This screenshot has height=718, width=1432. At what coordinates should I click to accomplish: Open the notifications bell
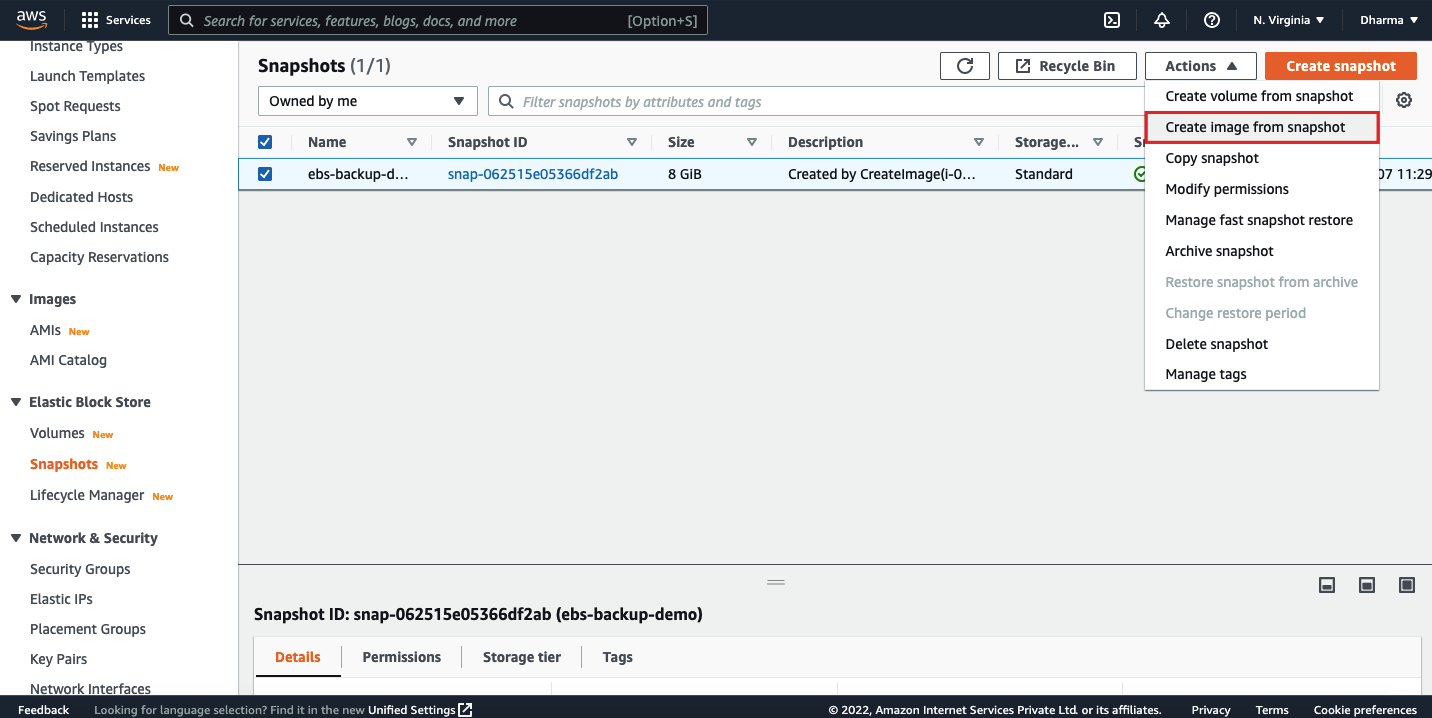coord(1162,20)
